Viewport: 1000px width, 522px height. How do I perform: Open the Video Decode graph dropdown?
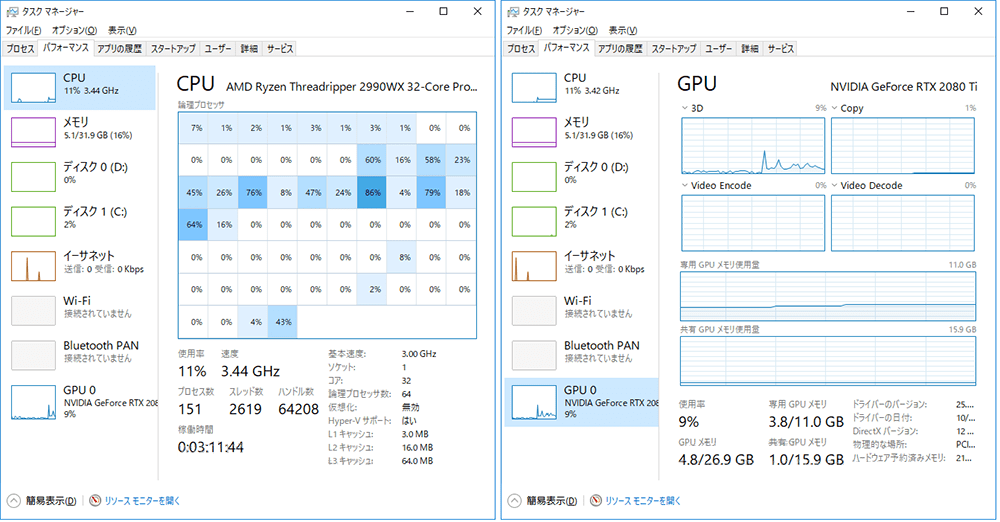click(x=835, y=186)
